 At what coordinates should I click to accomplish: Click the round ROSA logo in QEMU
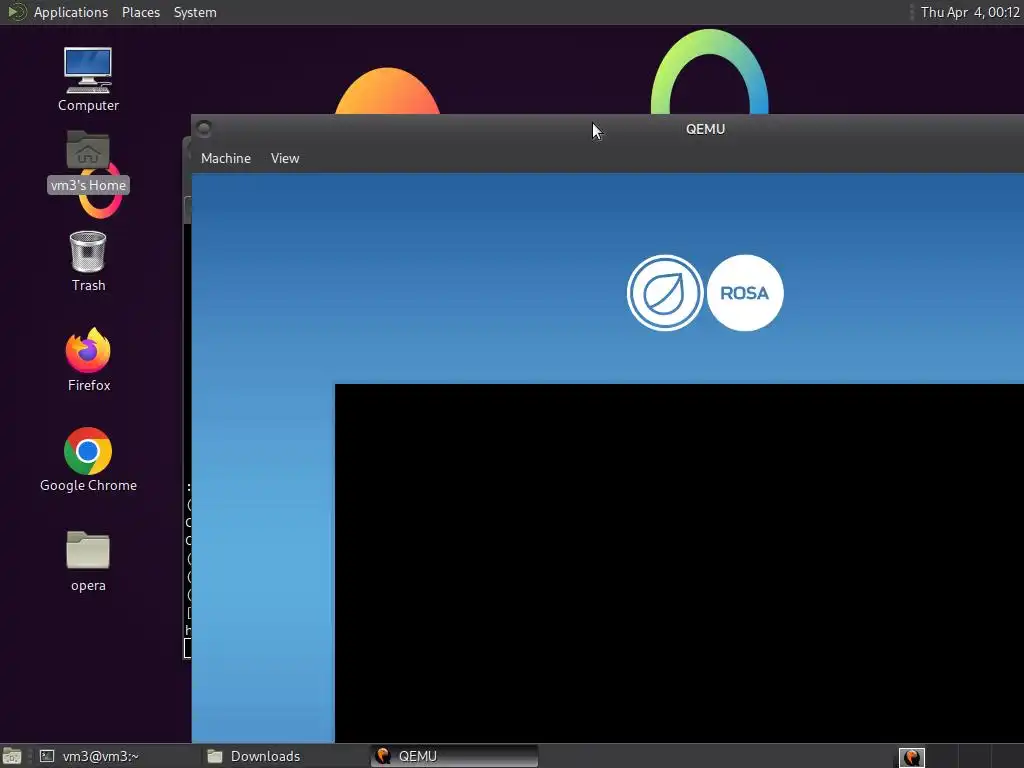point(745,293)
